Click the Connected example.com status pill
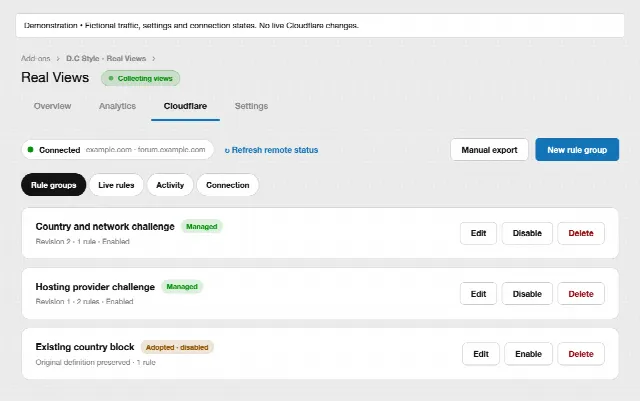 [118, 150]
